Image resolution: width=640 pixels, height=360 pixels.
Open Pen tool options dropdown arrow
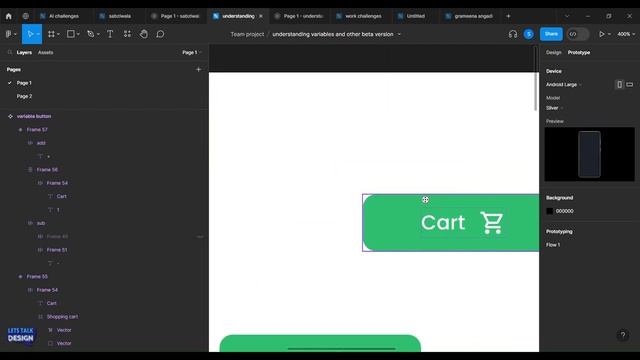[x=98, y=34]
